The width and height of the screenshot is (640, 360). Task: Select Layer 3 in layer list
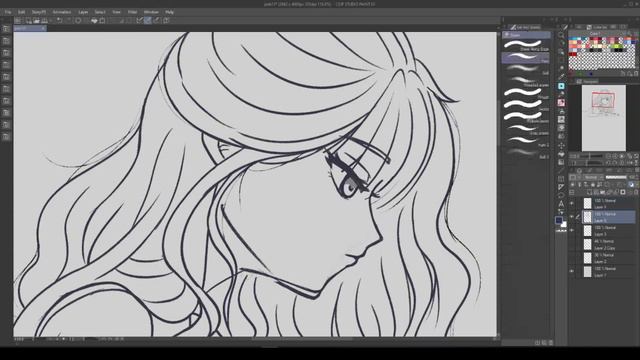pyautogui.click(x=609, y=231)
